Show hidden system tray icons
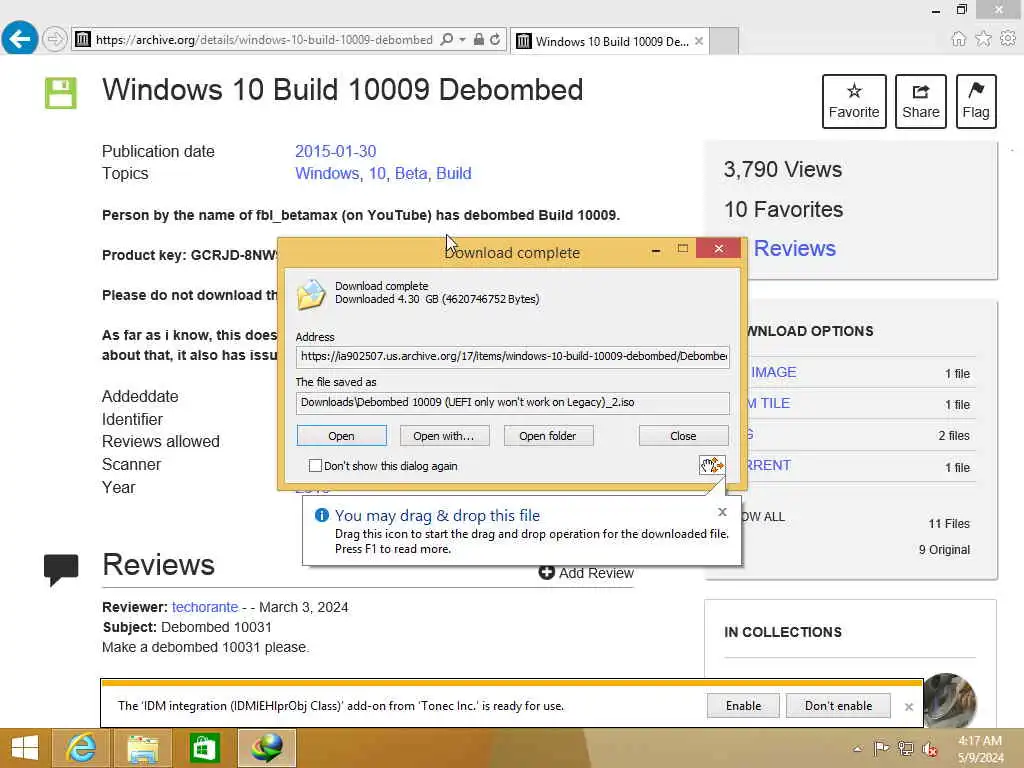This screenshot has height=768, width=1024. [857, 749]
